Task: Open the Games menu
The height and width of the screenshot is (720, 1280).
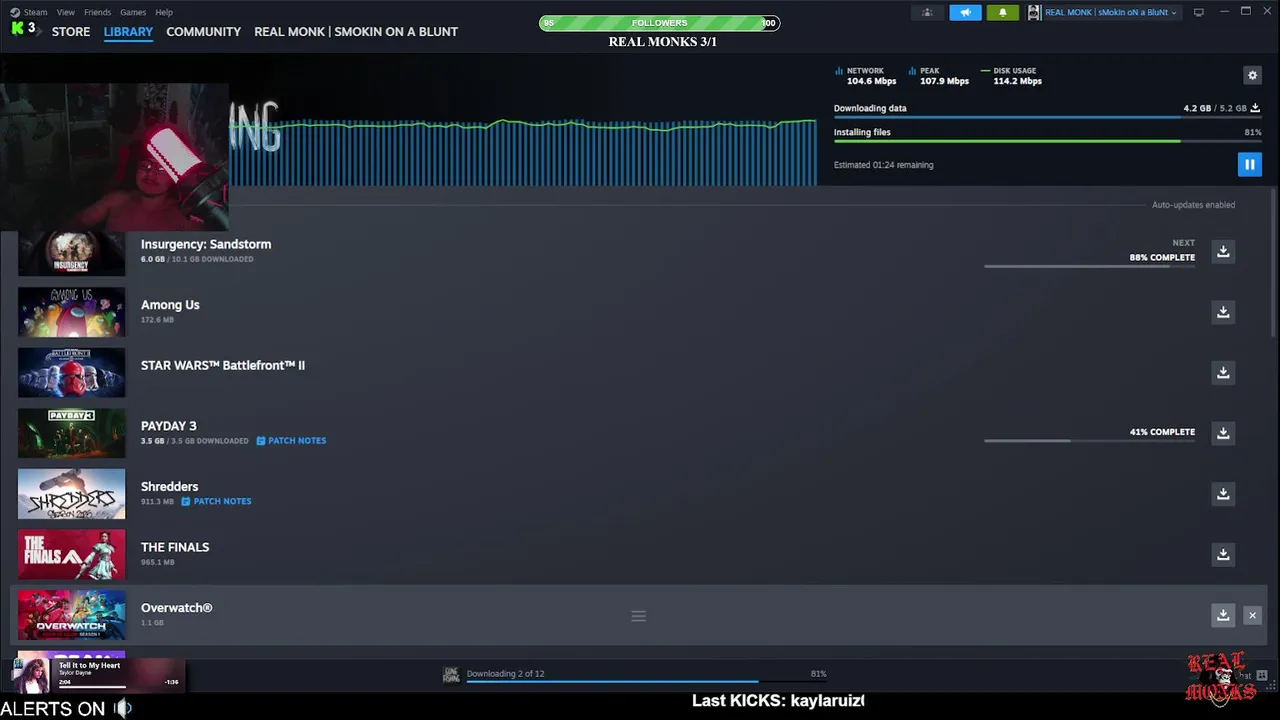Action: pos(133,12)
